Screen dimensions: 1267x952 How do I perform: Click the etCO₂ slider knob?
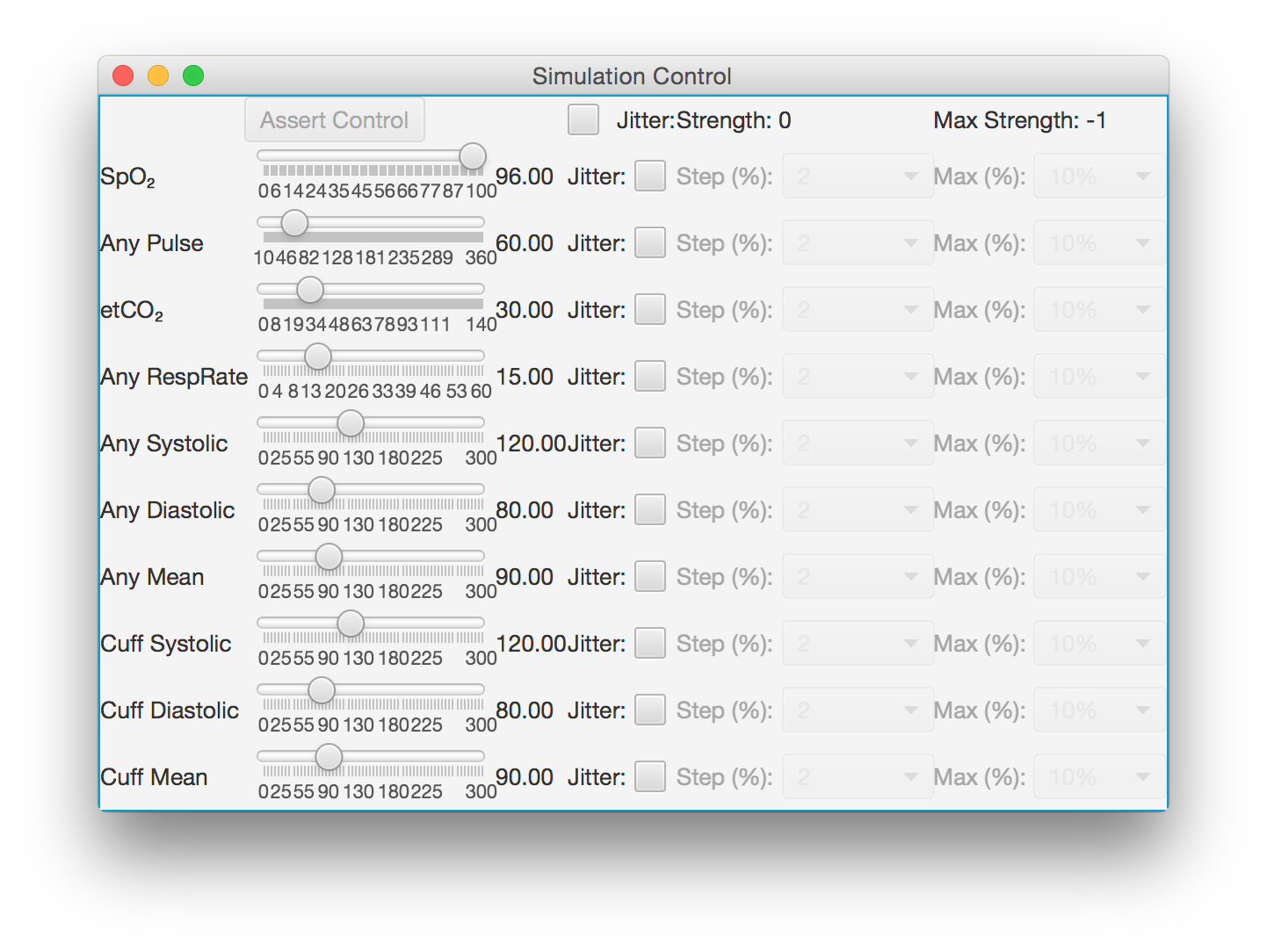point(309,290)
